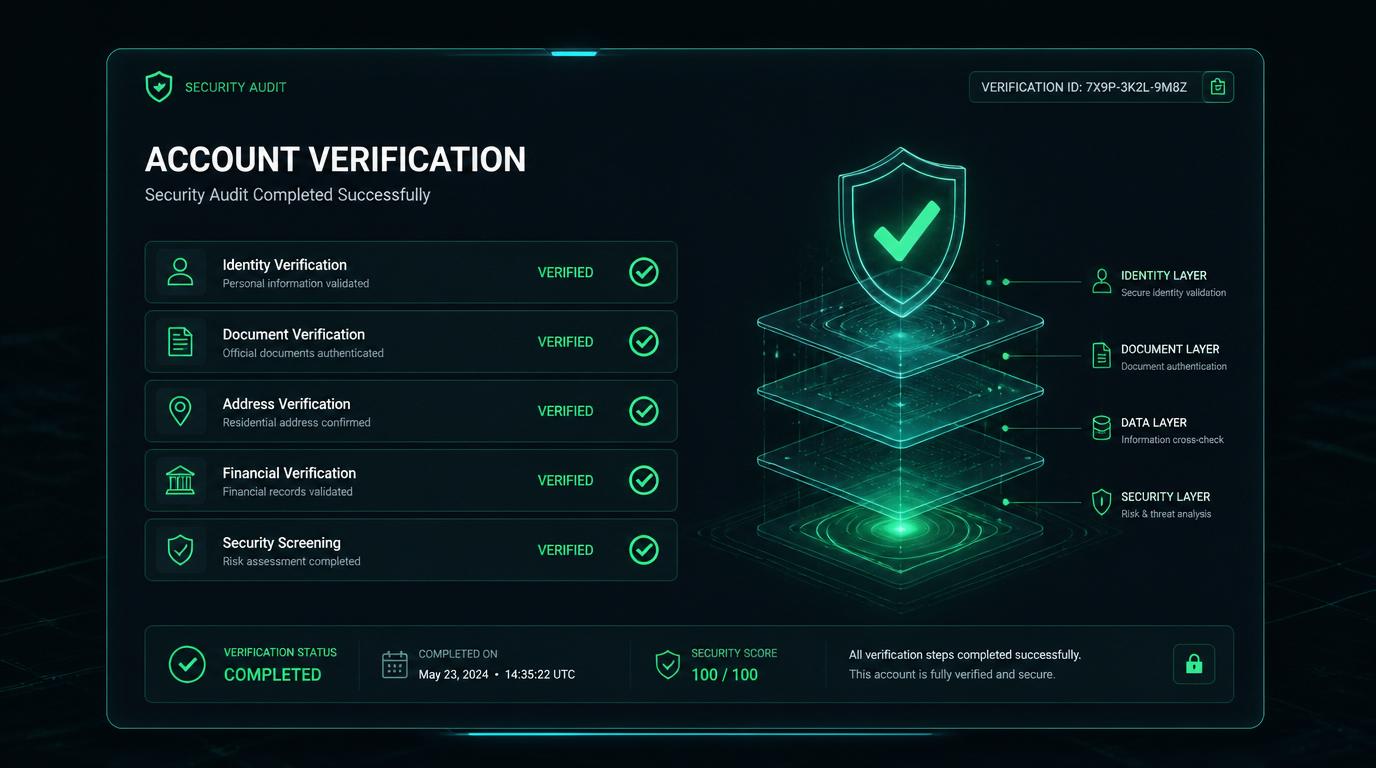Click the 'COMPLETED' status value
This screenshot has width=1376, height=768.
click(273, 675)
